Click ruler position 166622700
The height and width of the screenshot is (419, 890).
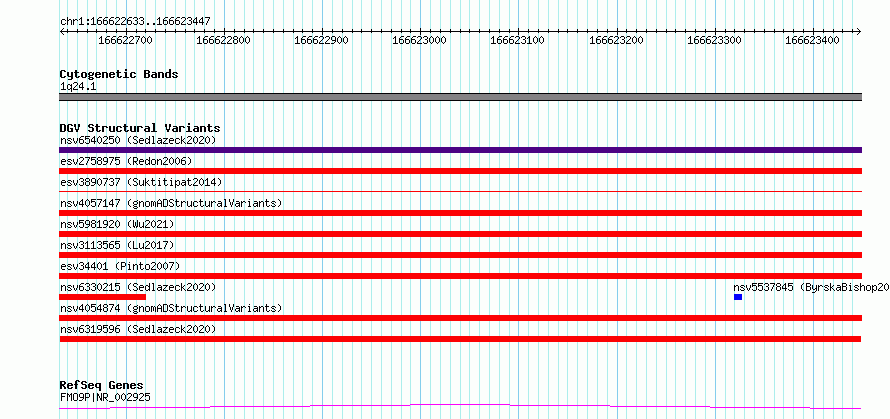(x=125, y=40)
